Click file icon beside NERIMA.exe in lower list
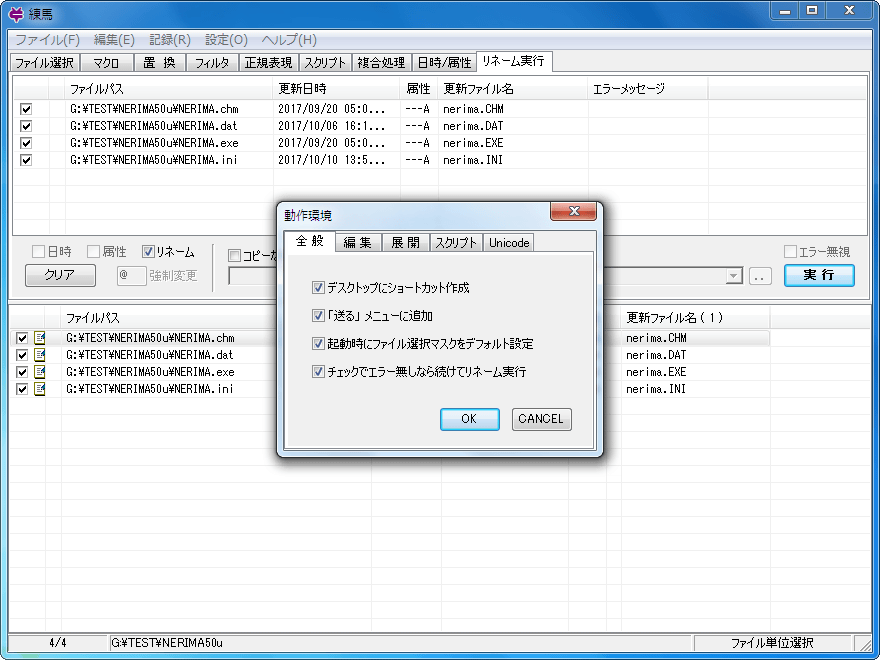Viewport: 880px width, 660px height. click(40, 372)
